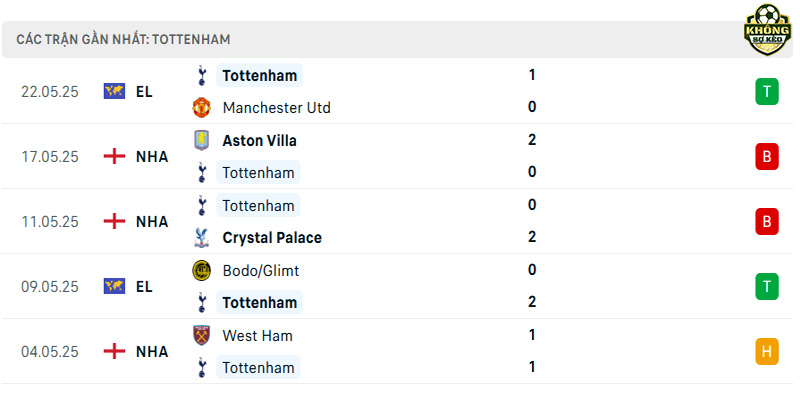Select the highlighted Tottenham name in the first match

(x=260, y=75)
